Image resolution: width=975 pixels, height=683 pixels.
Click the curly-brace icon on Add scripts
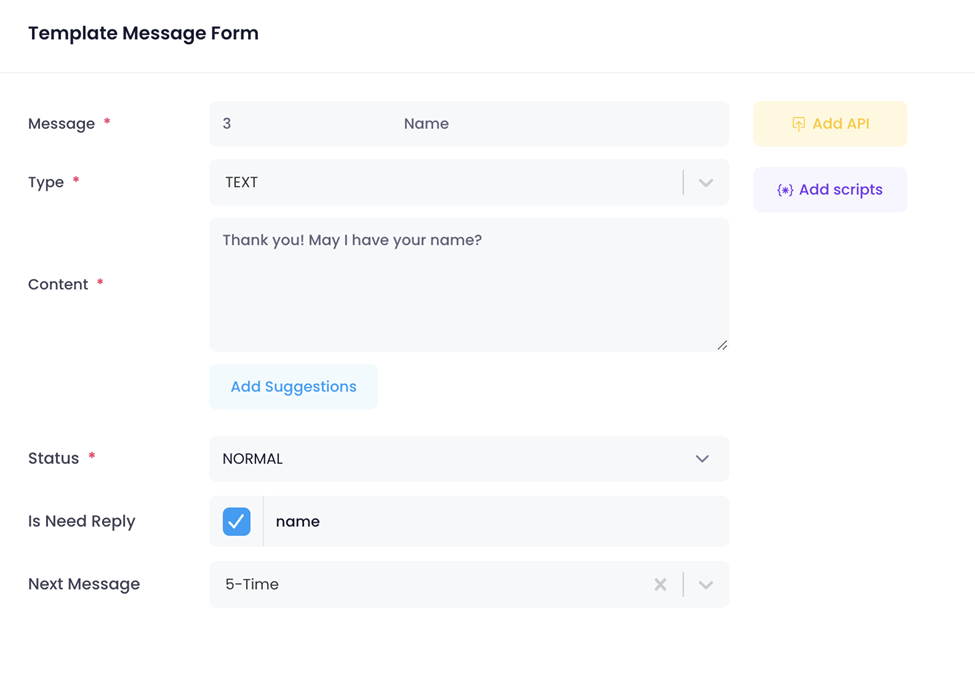point(785,190)
